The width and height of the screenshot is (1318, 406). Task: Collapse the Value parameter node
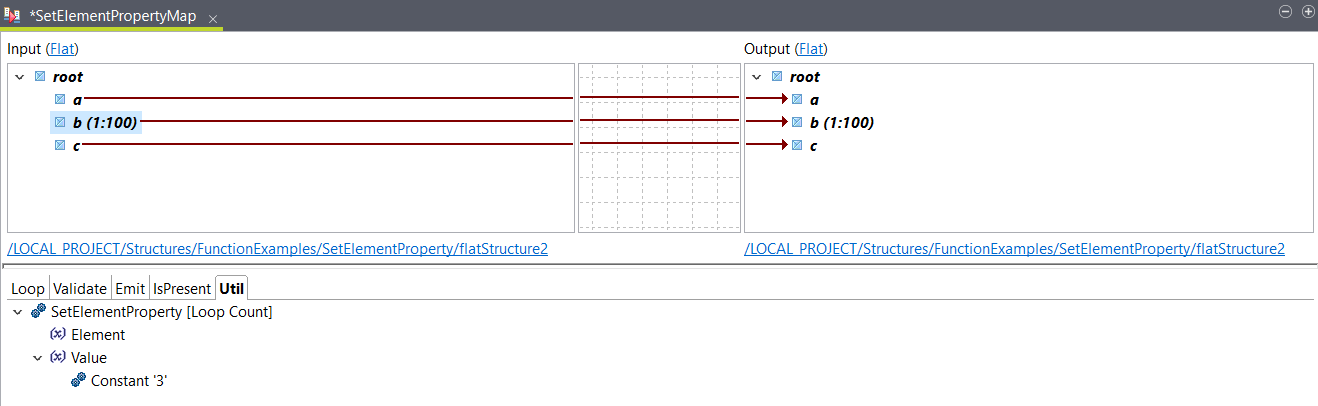pyautogui.click(x=38, y=358)
